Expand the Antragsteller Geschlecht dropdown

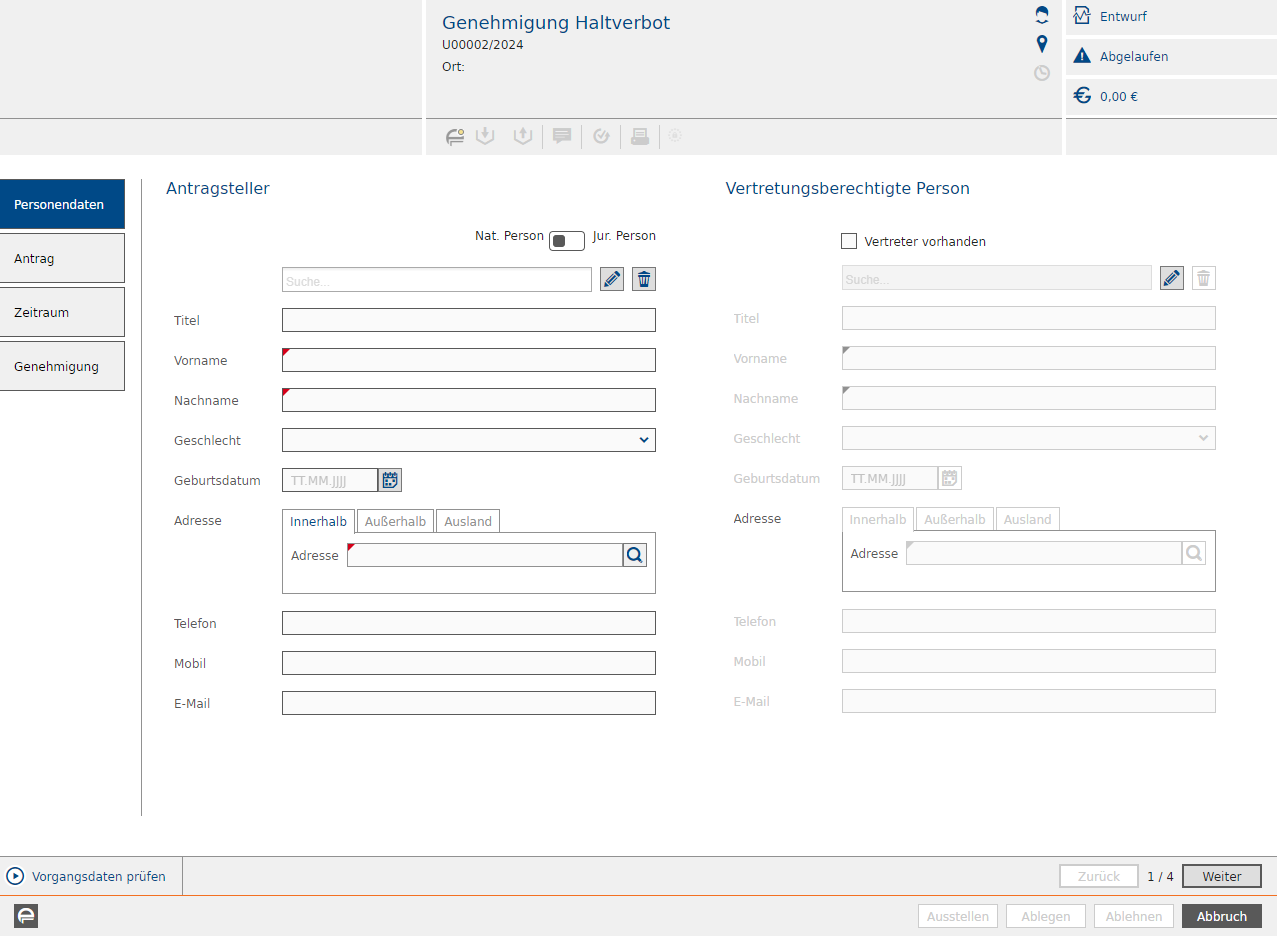468,440
